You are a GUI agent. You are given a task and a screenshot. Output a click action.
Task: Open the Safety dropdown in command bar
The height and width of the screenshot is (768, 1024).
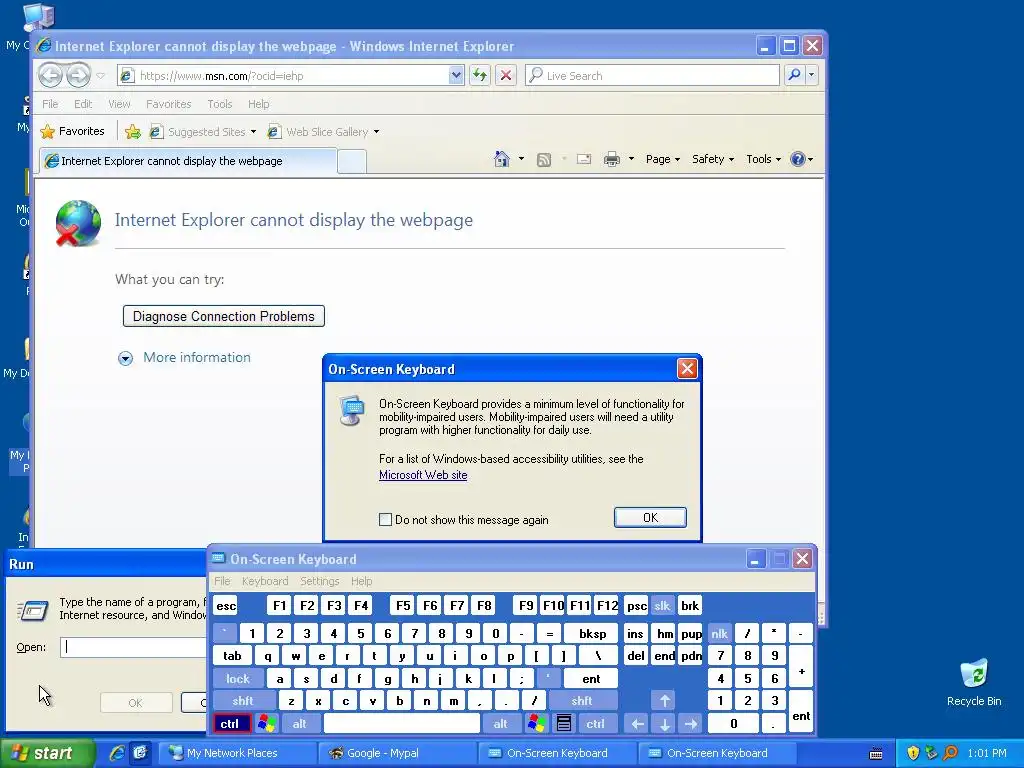[713, 159]
